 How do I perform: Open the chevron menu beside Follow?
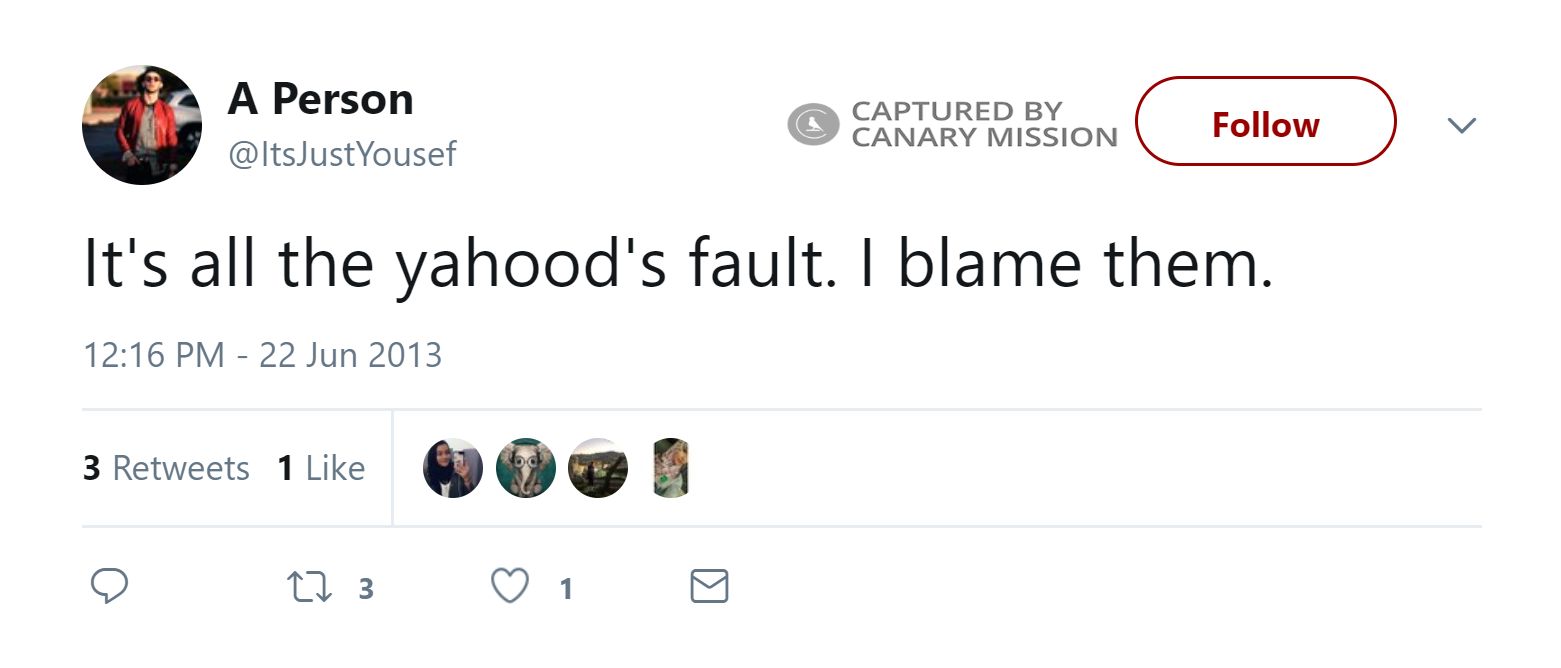coord(1462,125)
